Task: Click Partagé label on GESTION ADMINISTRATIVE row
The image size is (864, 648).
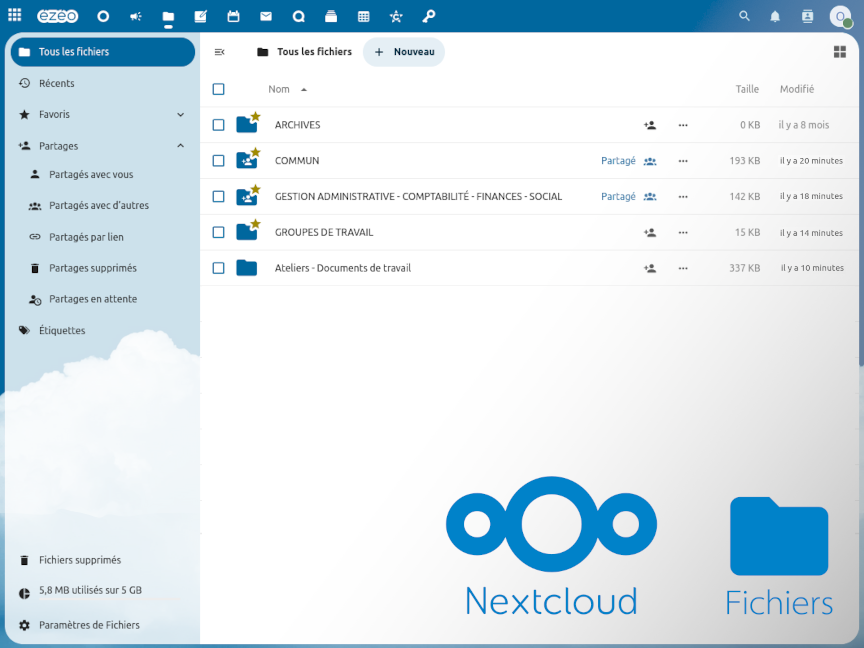Action: (618, 196)
